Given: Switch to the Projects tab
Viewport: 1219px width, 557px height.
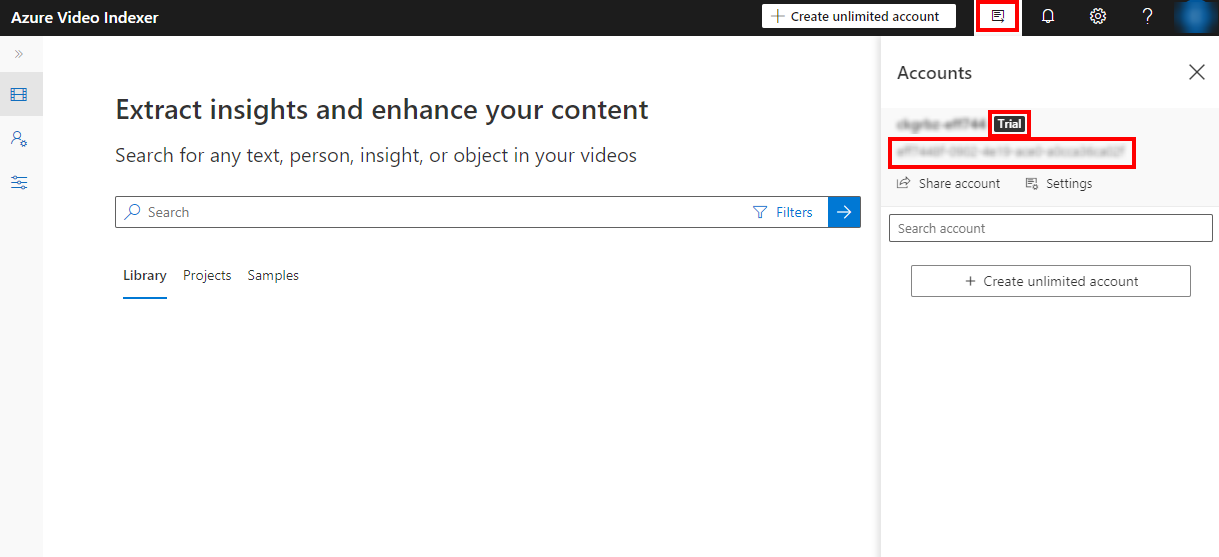Looking at the screenshot, I should (207, 276).
